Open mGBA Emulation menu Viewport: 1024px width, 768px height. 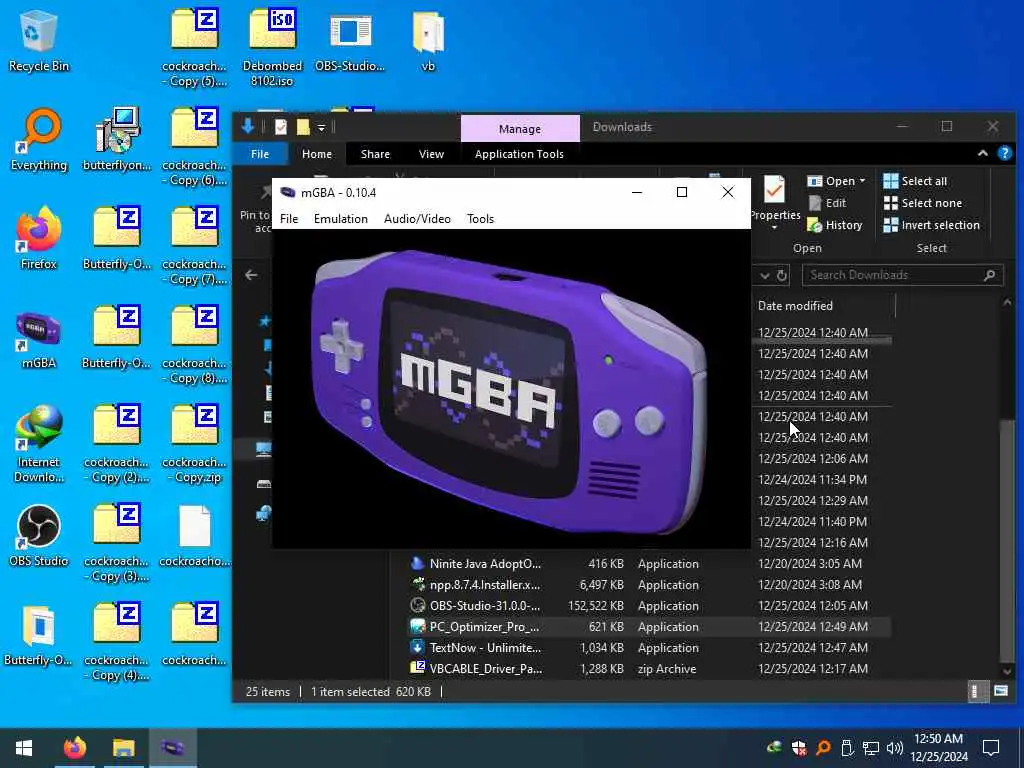[x=341, y=219]
